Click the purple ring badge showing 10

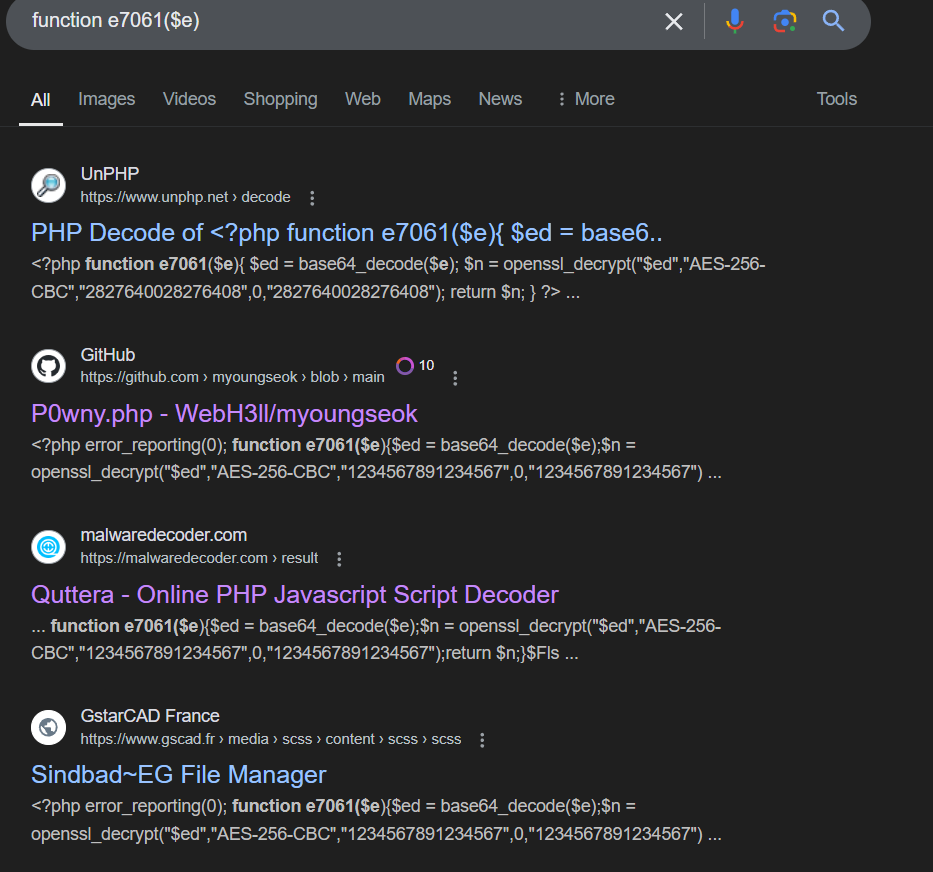pos(415,365)
